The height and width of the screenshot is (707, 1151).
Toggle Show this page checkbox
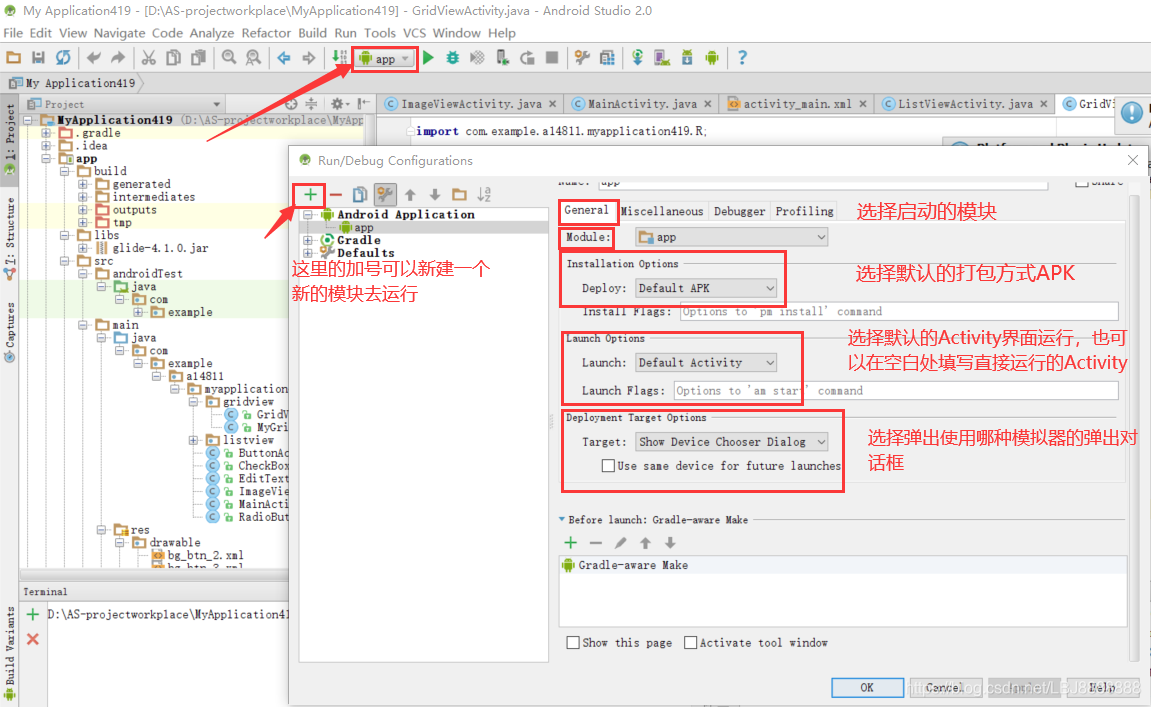pos(573,642)
